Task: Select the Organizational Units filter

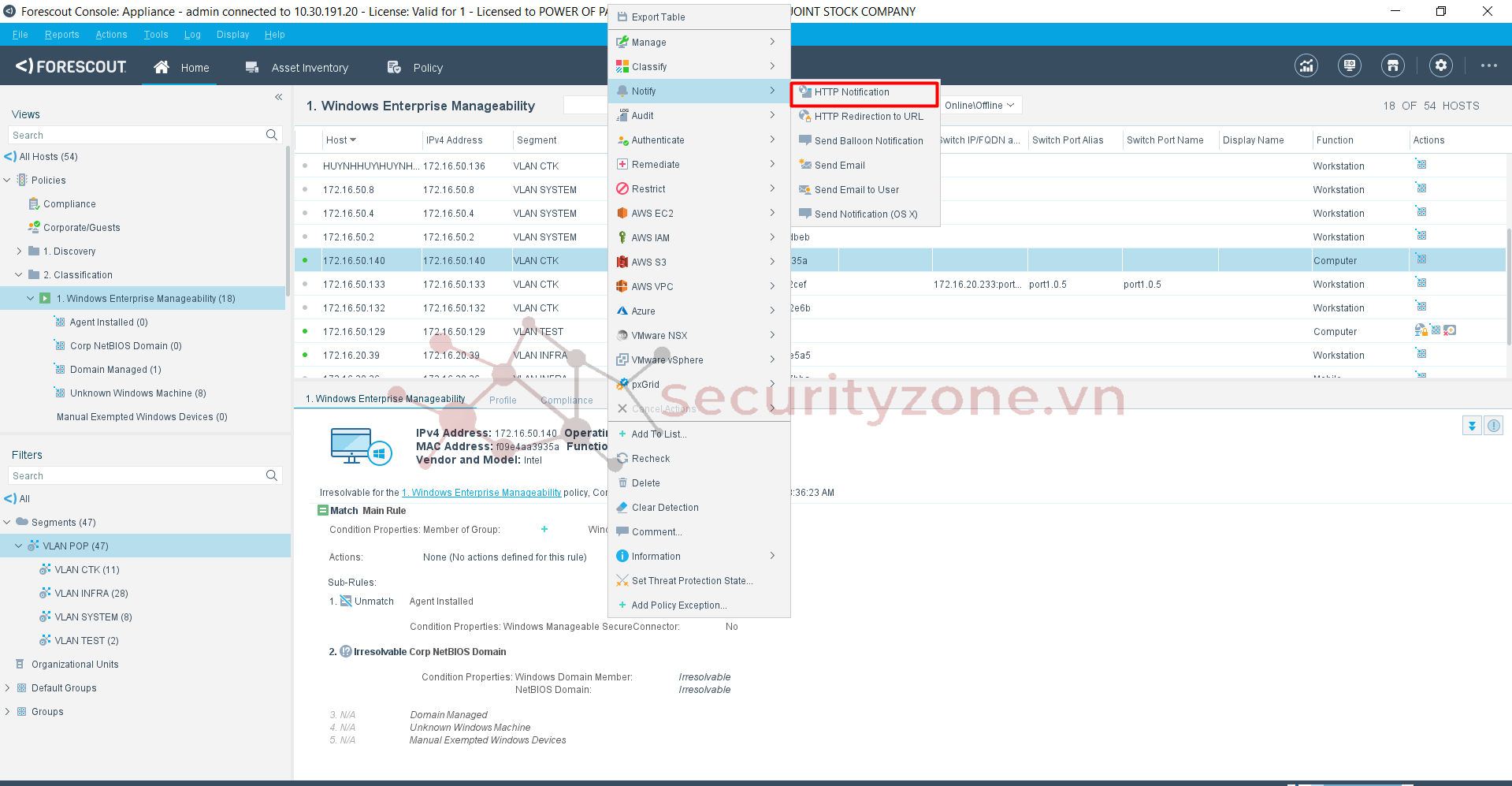Action: pyautogui.click(x=75, y=664)
